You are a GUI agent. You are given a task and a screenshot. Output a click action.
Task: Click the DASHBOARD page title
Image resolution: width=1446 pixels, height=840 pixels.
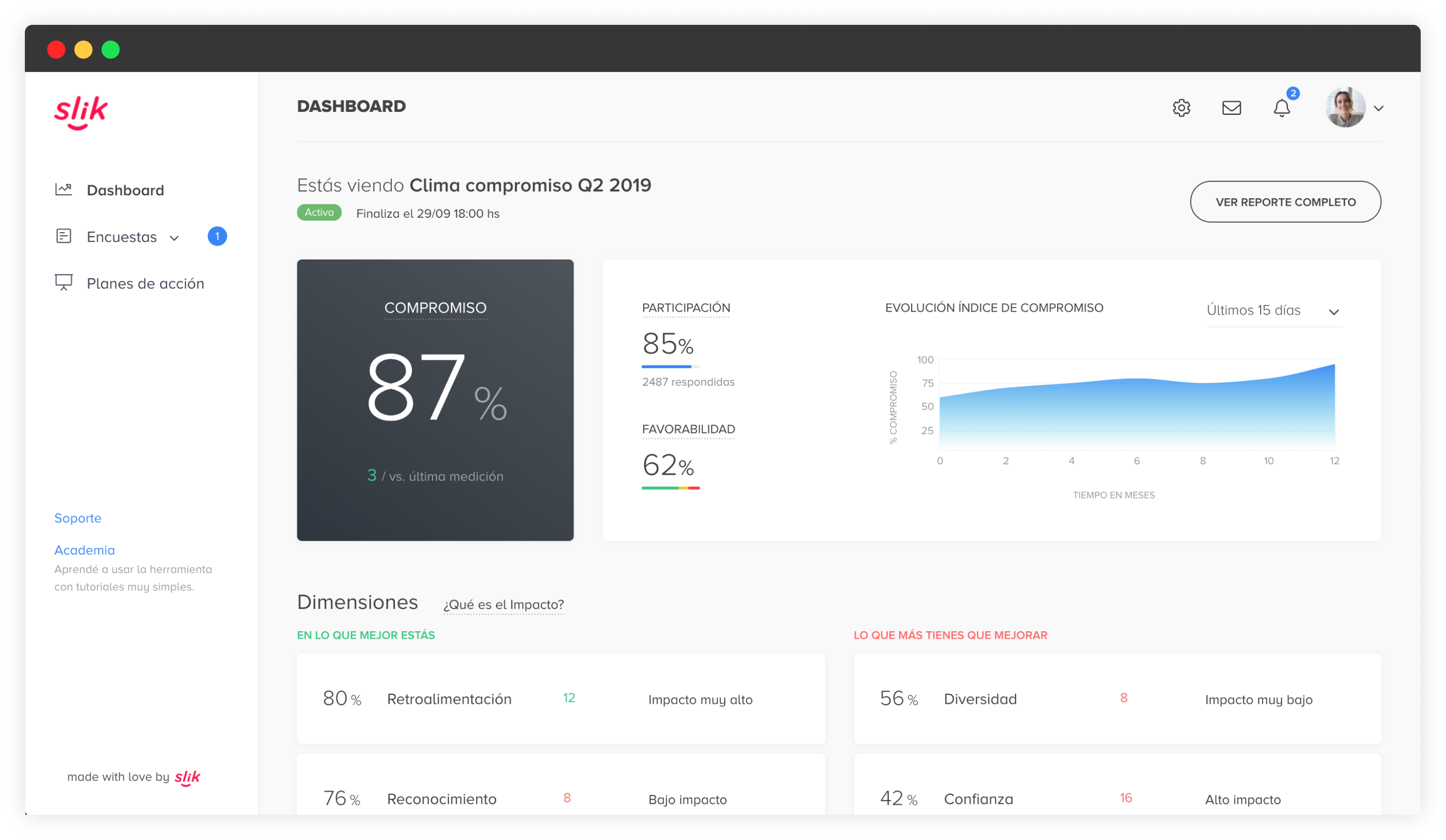tap(351, 106)
